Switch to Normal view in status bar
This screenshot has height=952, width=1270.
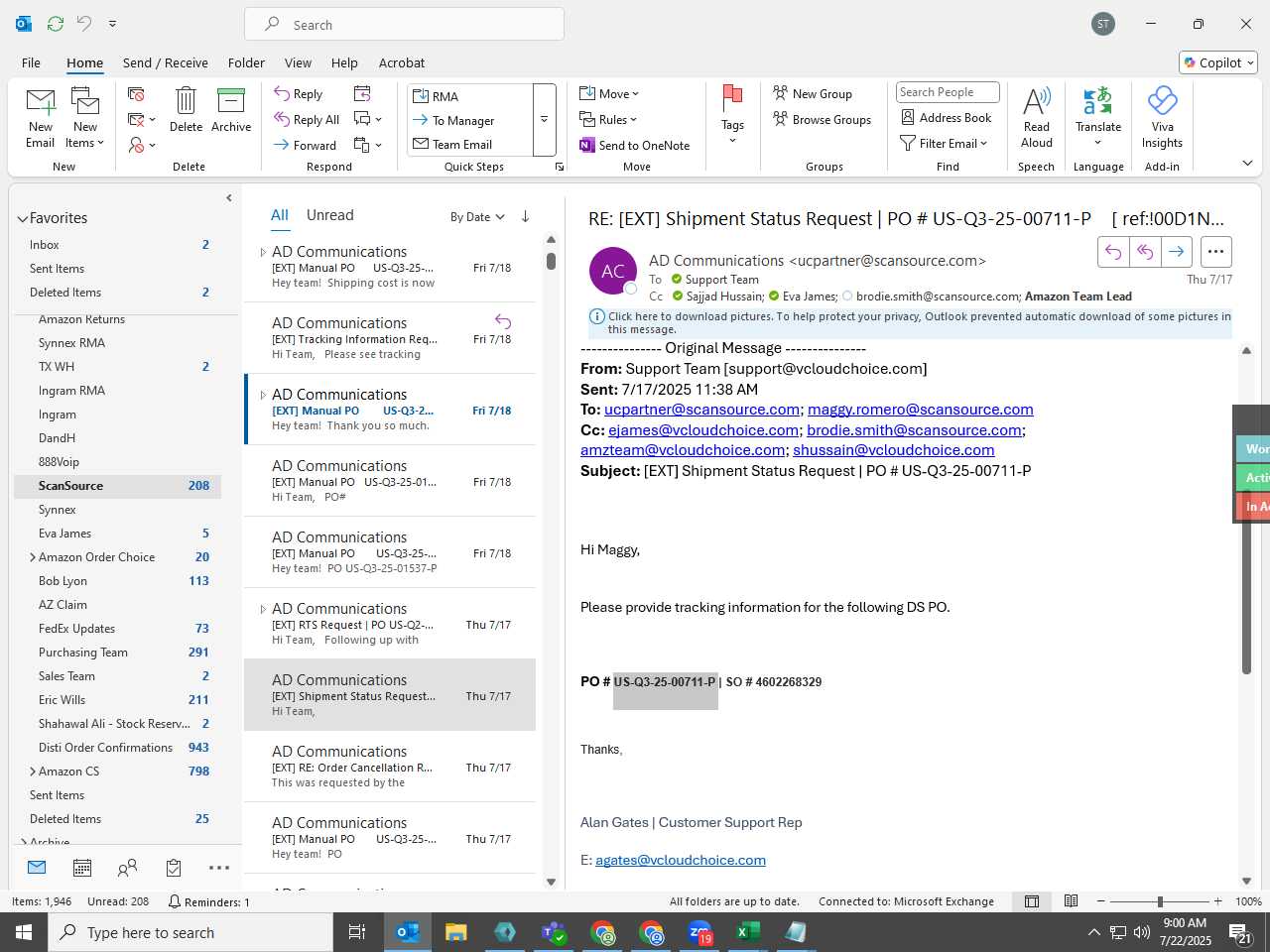[x=1032, y=901]
